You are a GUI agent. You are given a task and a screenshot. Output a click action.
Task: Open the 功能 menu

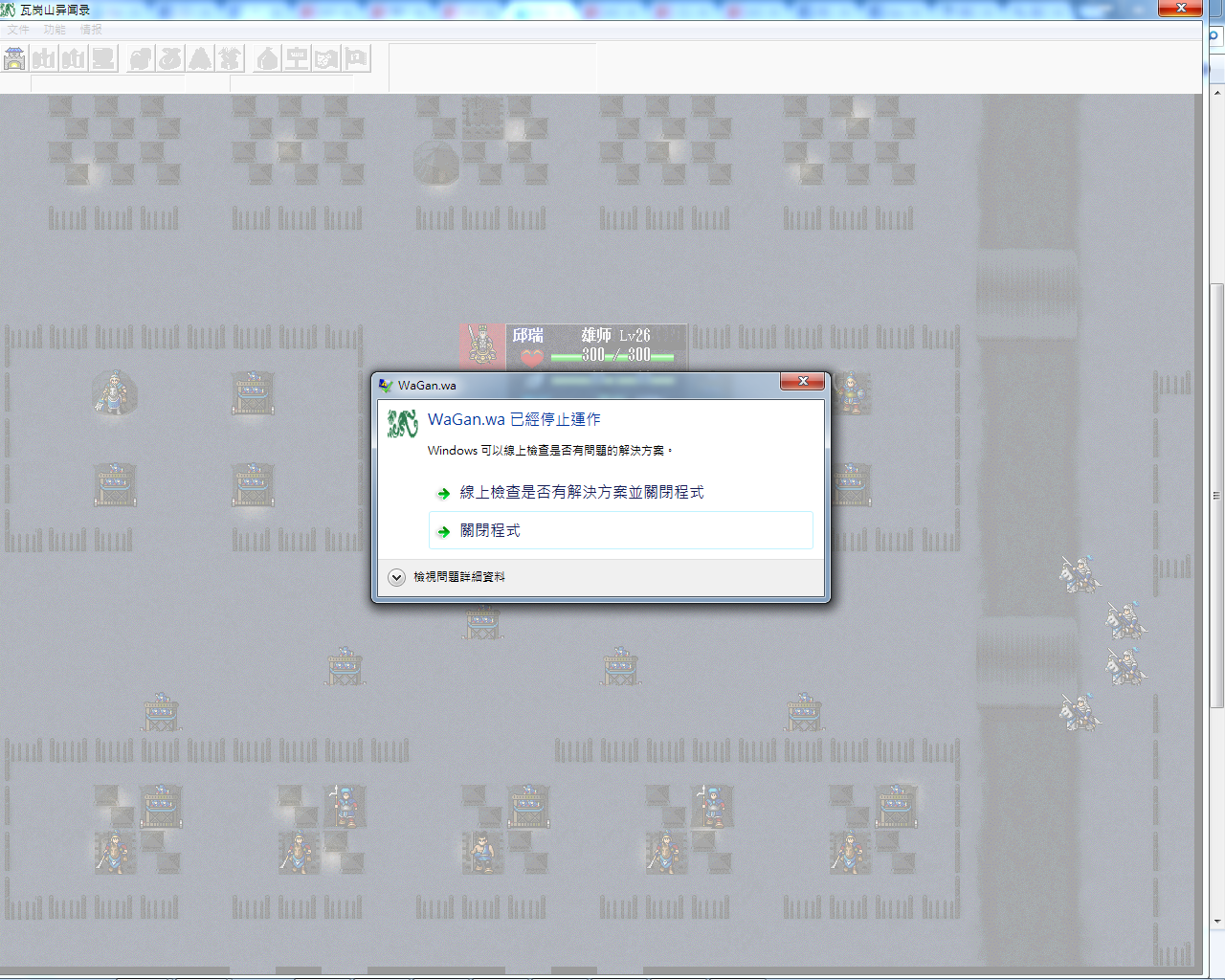click(x=55, y=30)
